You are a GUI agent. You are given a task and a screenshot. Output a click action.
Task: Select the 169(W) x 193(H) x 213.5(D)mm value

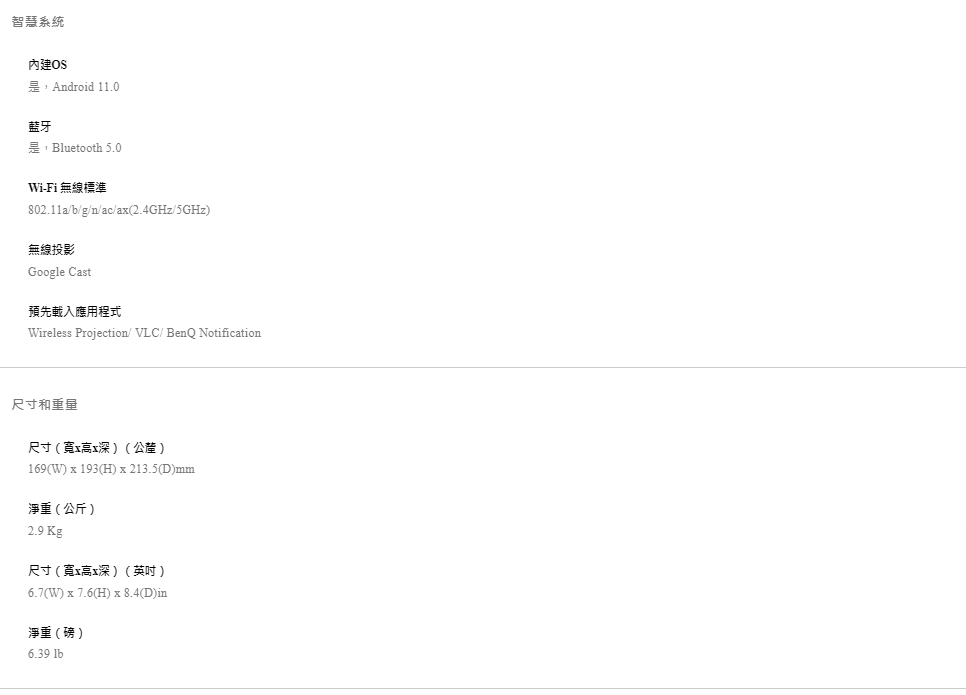click(111, 469)
